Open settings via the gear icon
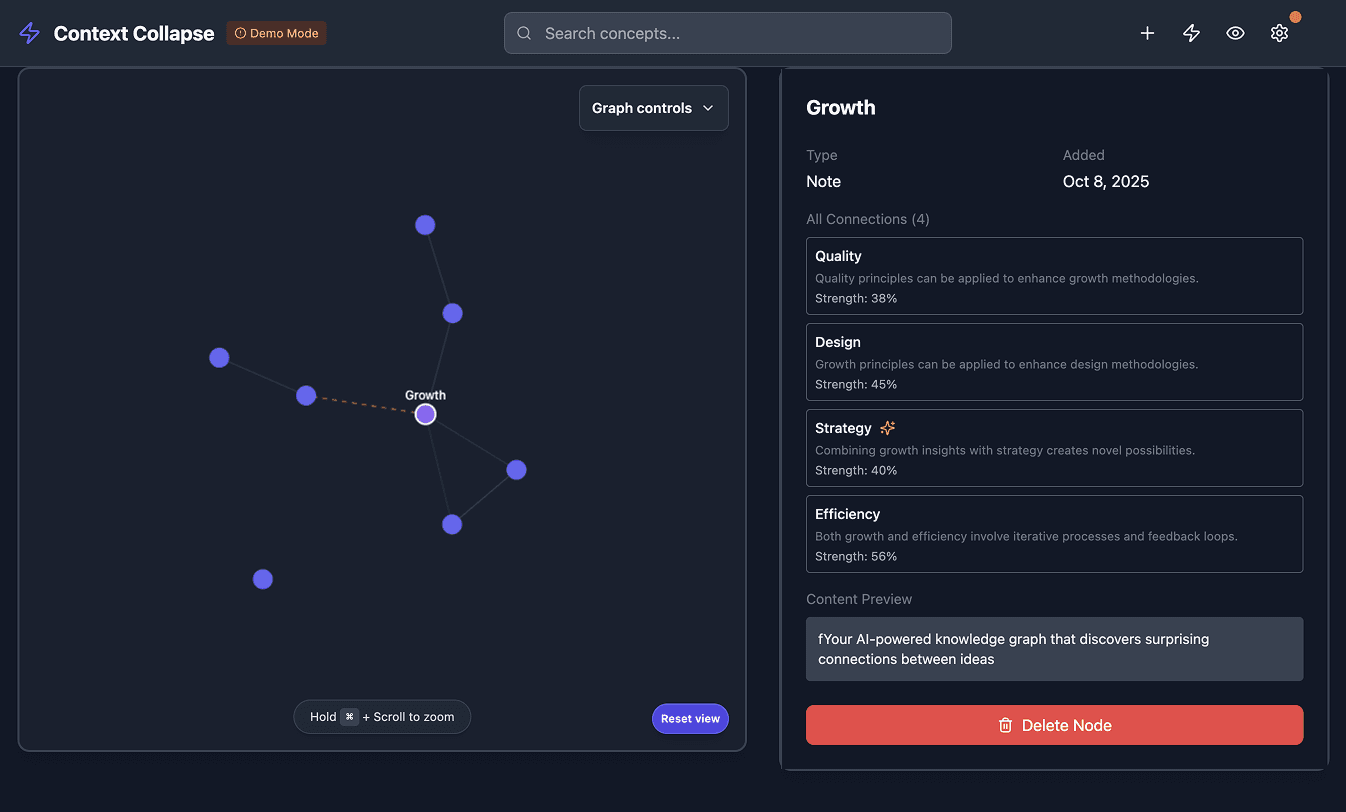 click(1279, 33)
